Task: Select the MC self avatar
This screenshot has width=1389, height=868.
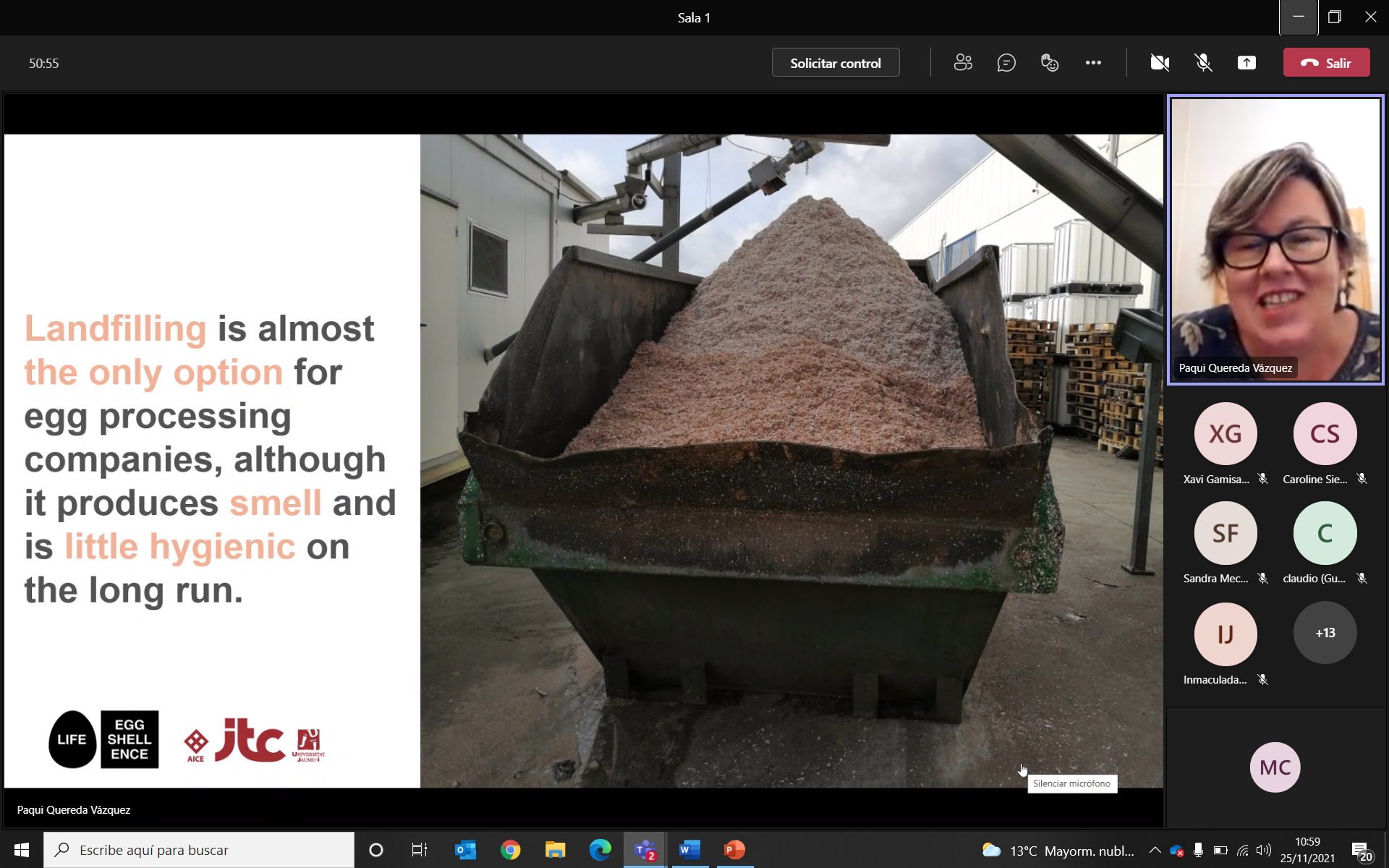Action: pyautogui.click(x=1275, y=767)
